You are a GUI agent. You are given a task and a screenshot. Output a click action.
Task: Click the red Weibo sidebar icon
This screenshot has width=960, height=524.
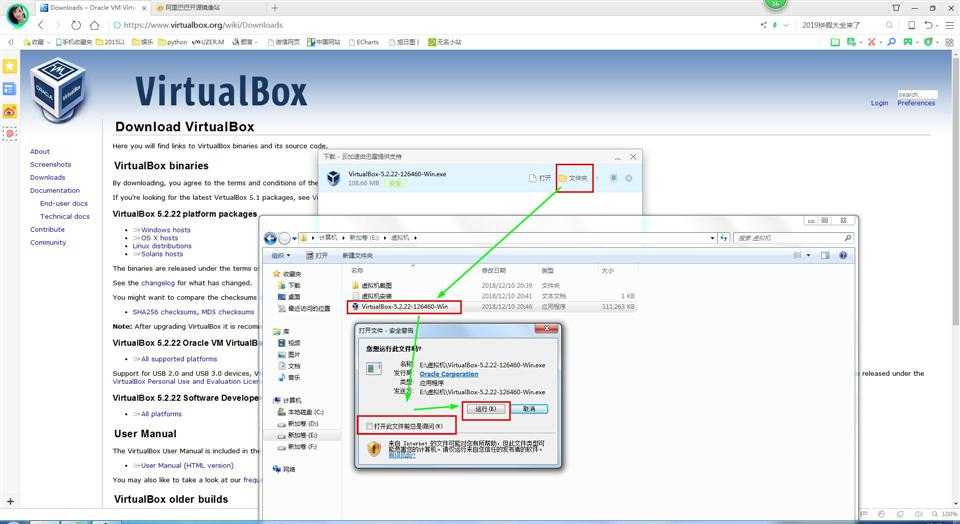[x=10, y=111]
